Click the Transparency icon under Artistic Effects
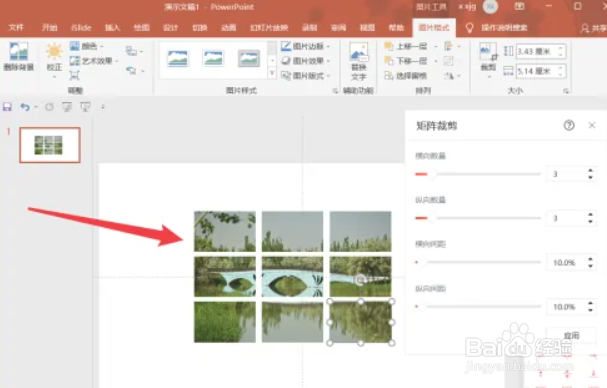The width and height of the screenshot is (607, 388). pos(74,75)
